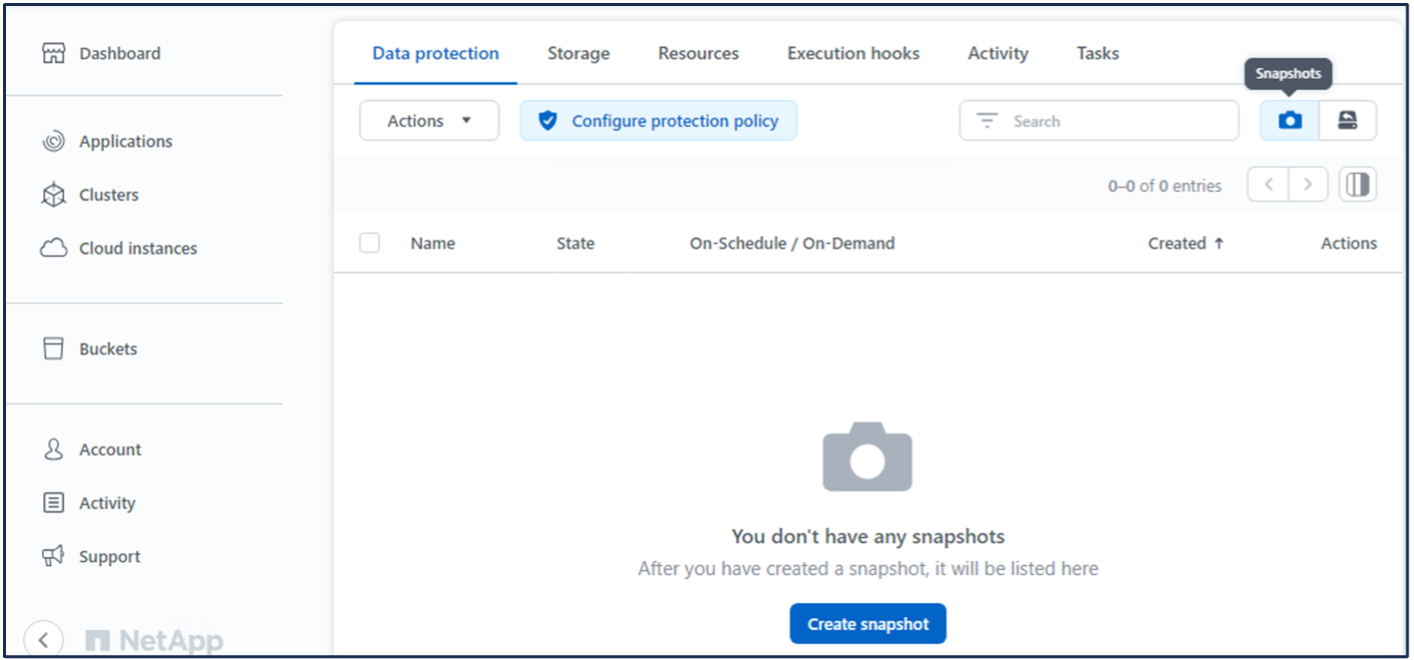
Task: Toggle the column visibility selector icon
Action: click(x=1357, y=185)
